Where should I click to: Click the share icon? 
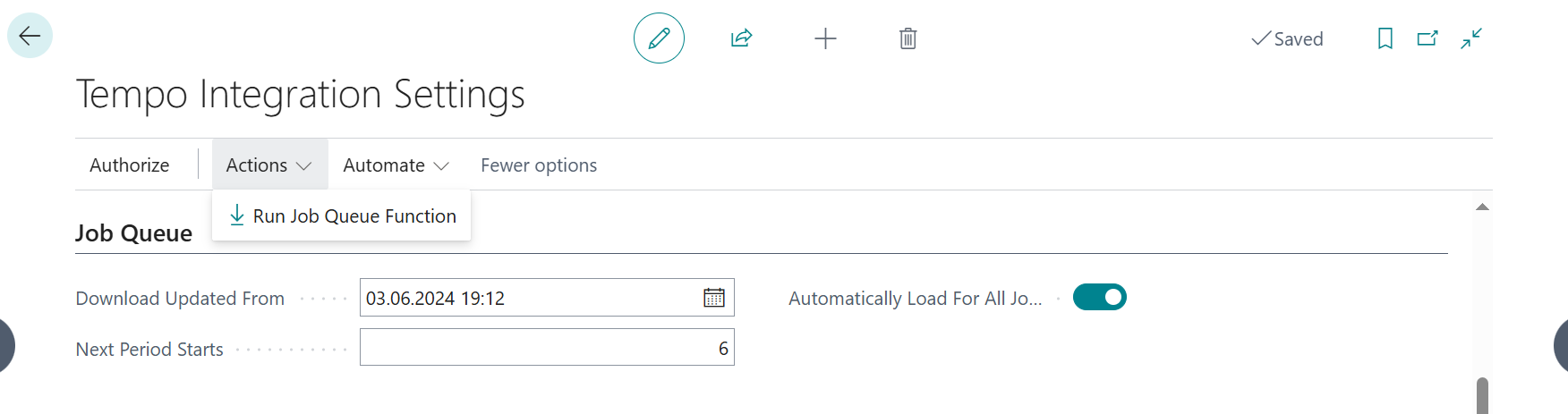[741, 38]
